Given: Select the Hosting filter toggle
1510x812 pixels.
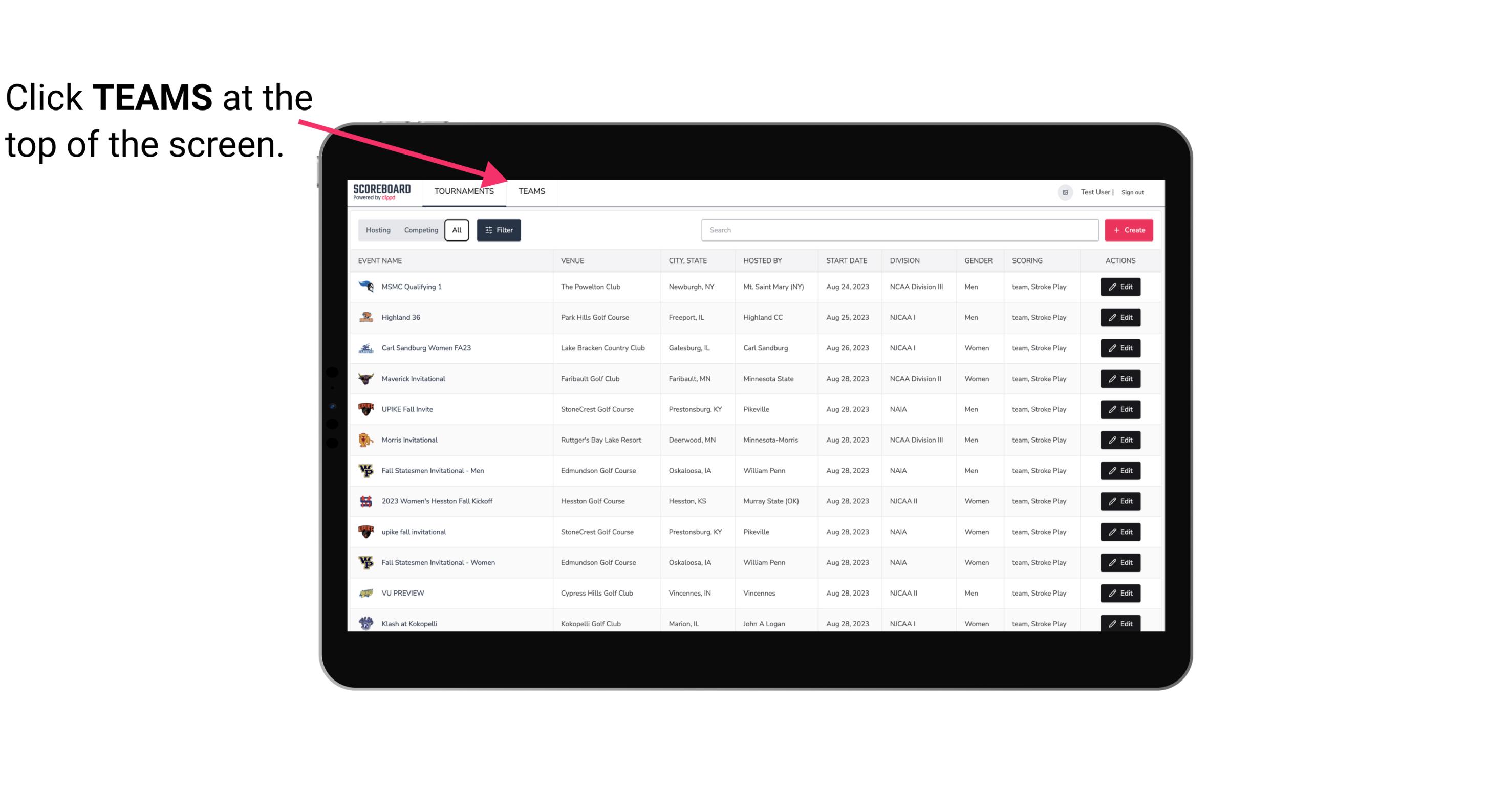Looking at the screenshot, I should point(378,230).
